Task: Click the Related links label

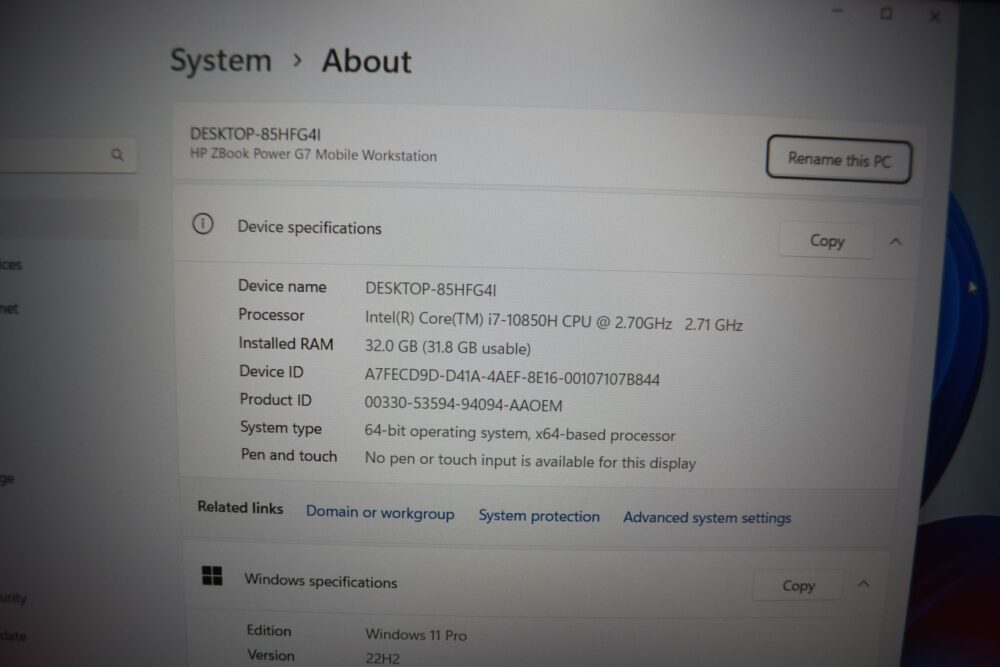Action: [240, 508]
